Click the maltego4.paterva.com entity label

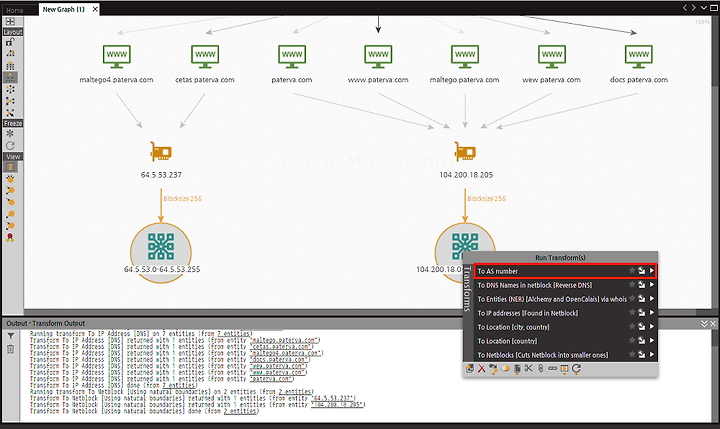point(116,80)
